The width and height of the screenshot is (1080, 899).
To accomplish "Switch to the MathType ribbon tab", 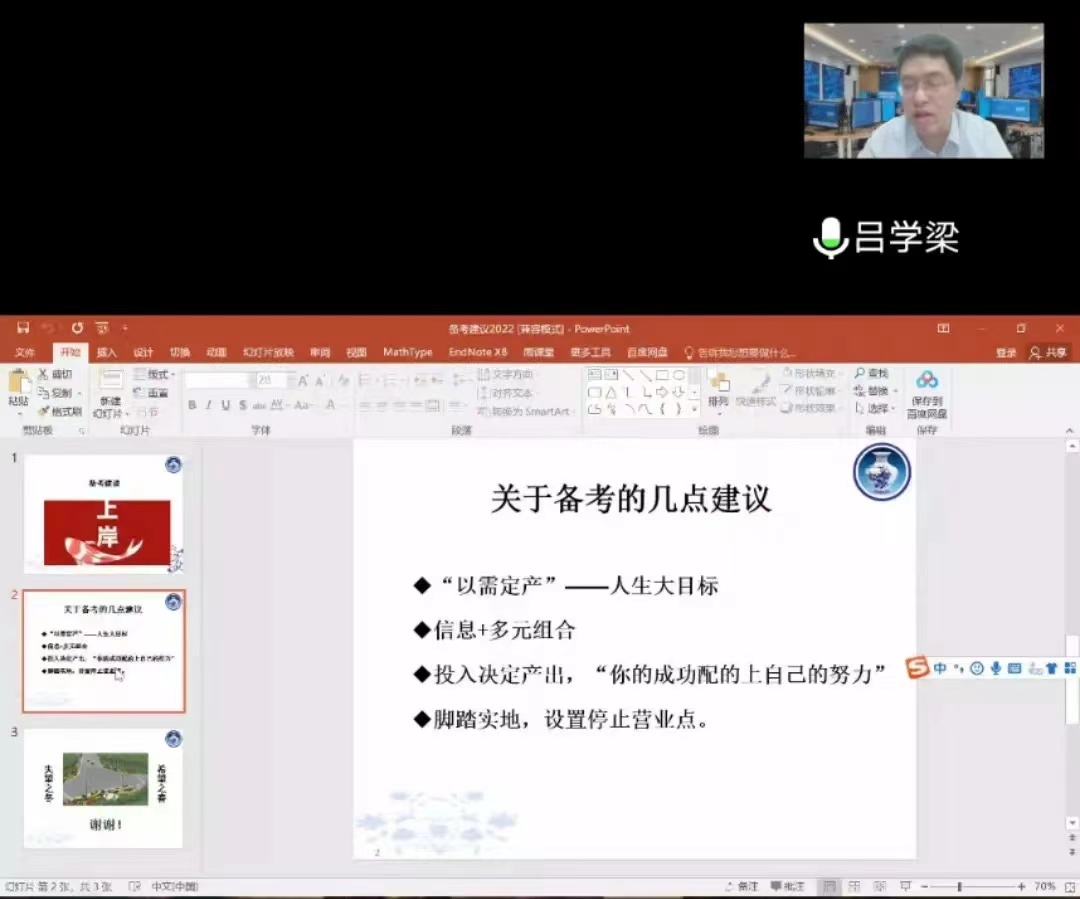I will point(407,352).
